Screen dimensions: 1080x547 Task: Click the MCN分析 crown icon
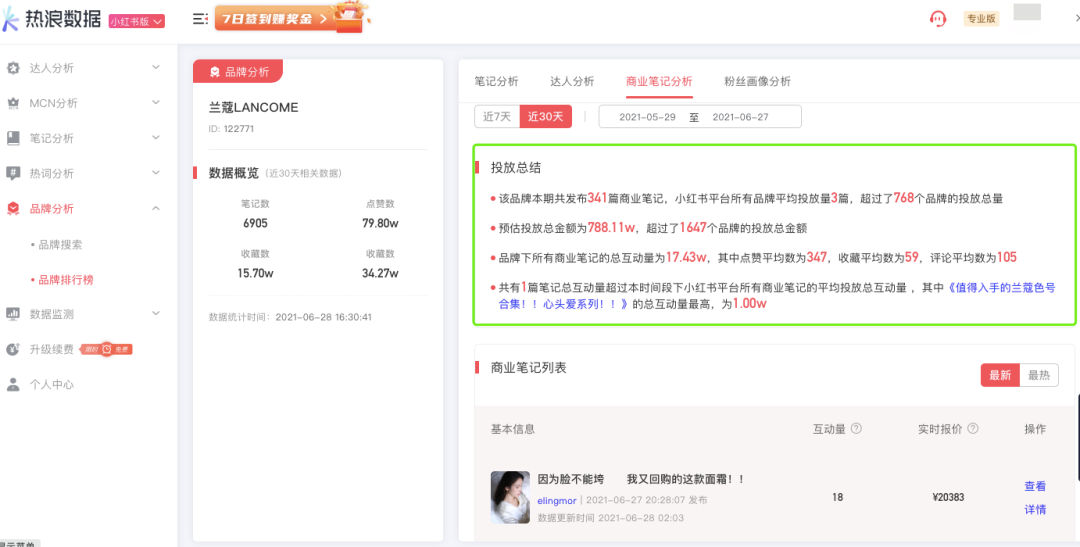(13, 103)
